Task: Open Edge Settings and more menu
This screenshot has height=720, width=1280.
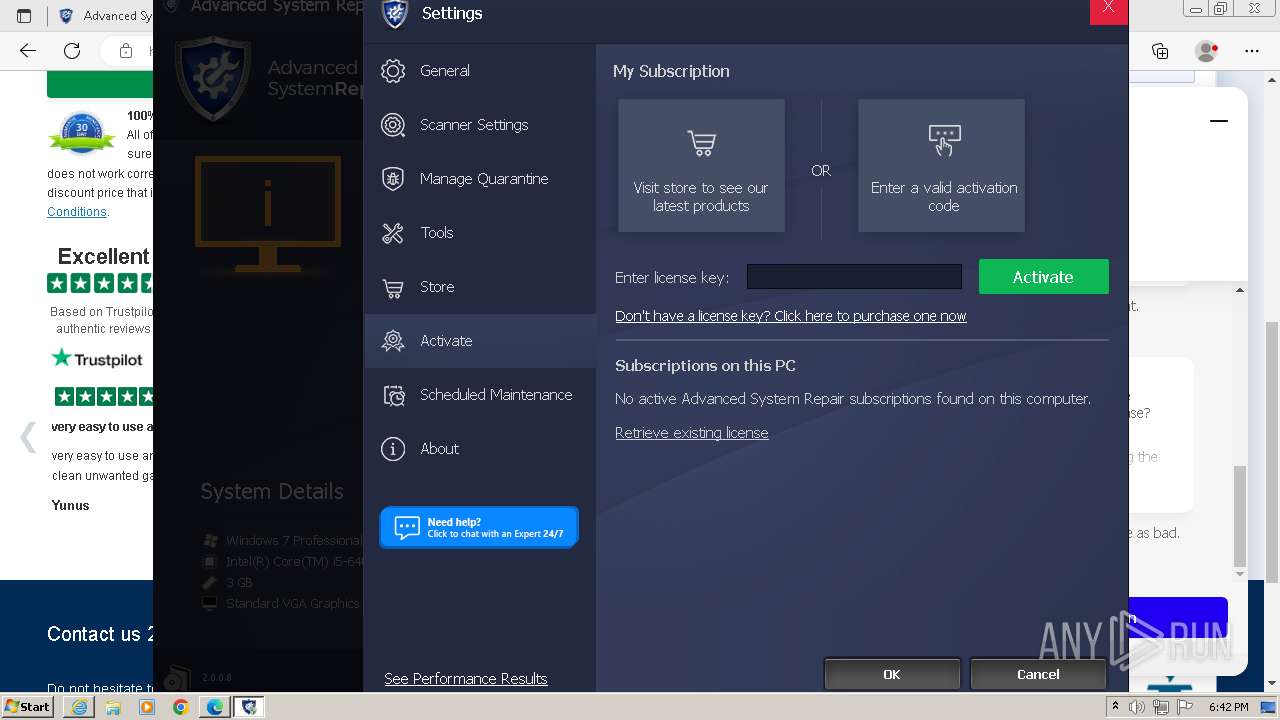Action: coord(1252,51)
